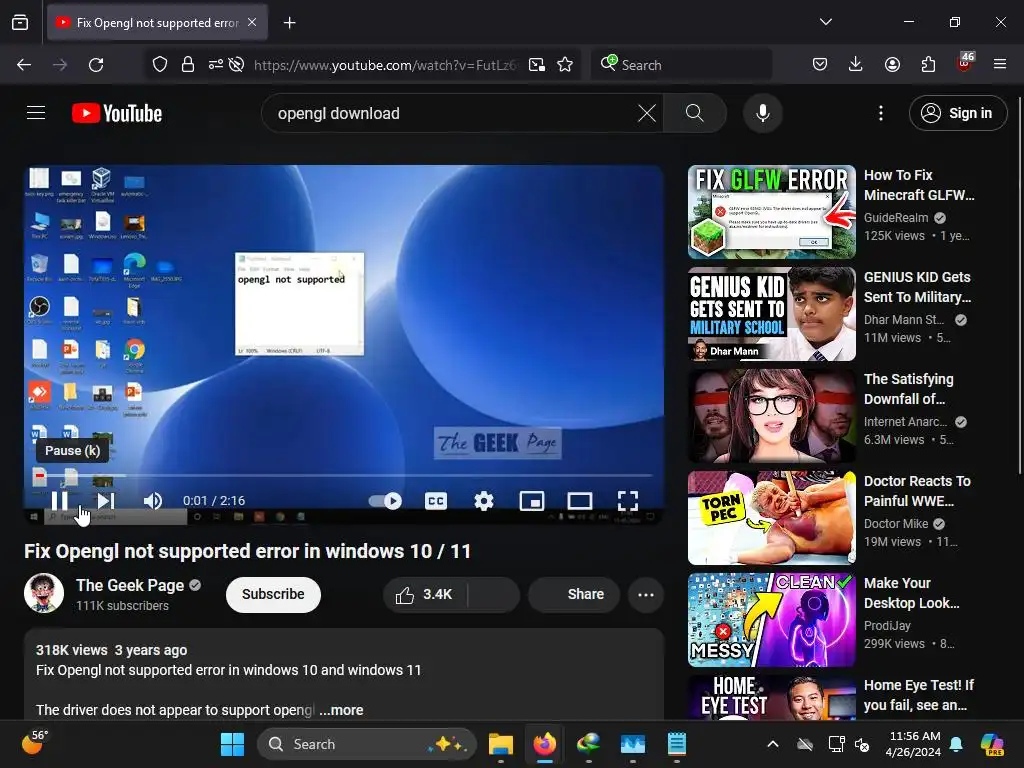This screenshot has height=768, width=1024.
Task: Enable miniplayer mode
Action: tap(532, 501)
